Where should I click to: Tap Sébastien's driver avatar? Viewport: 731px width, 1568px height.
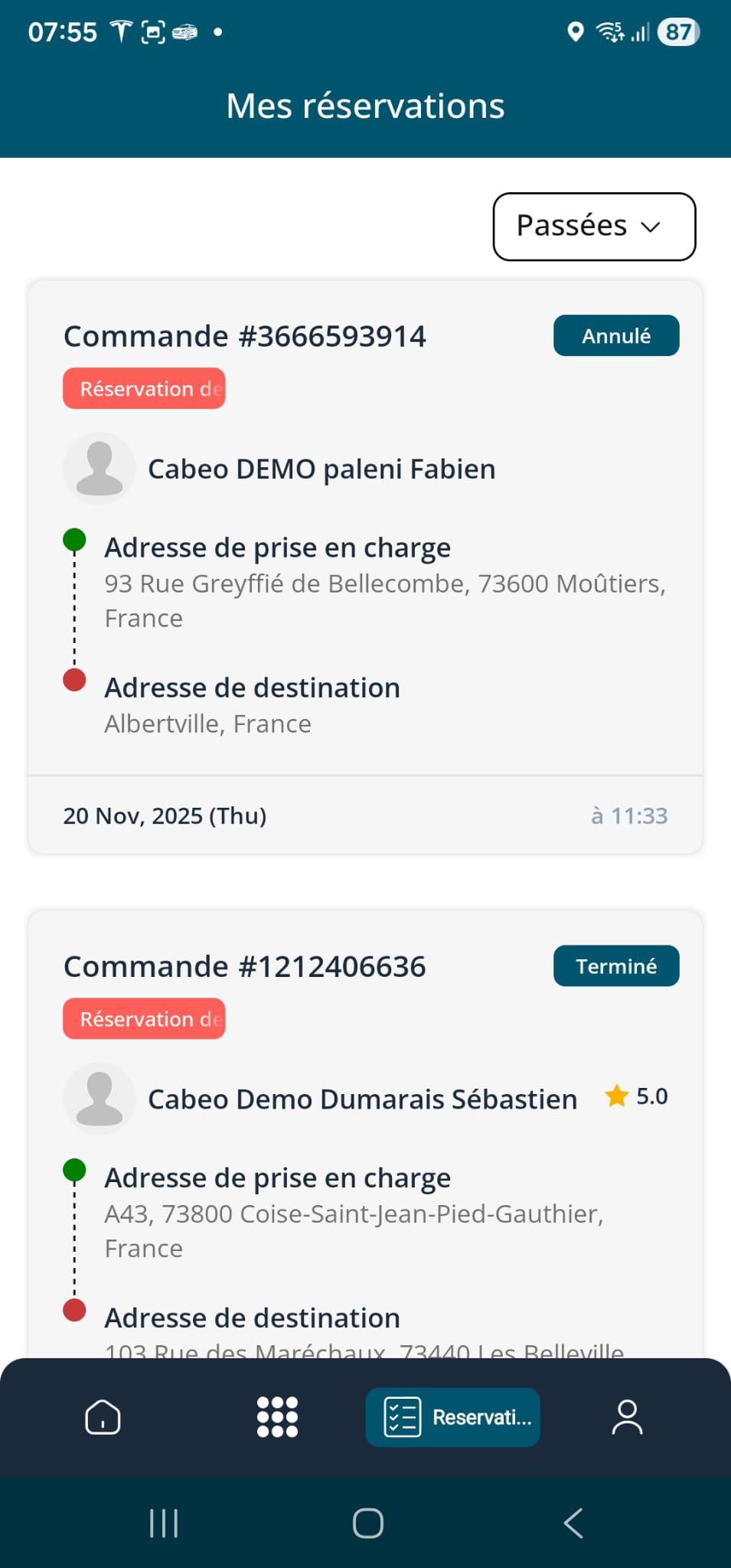100,1099
